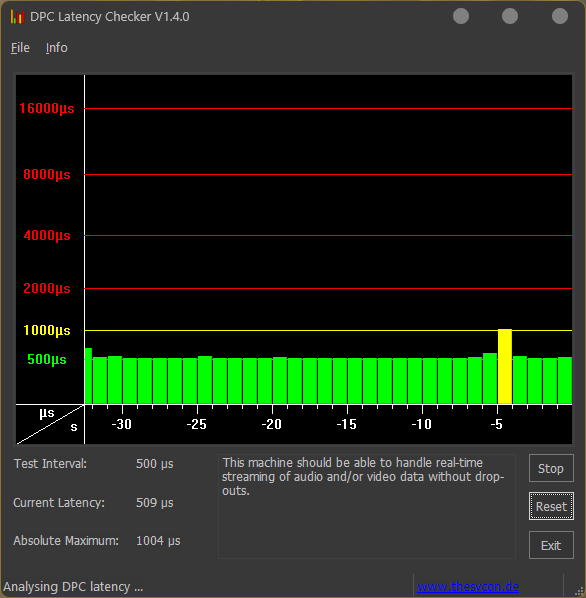The width and height of the screenshot is (586, 598).
Task: Click the 16000µs red threshold label
Action: pyautogui.click(x=47, y=108)
